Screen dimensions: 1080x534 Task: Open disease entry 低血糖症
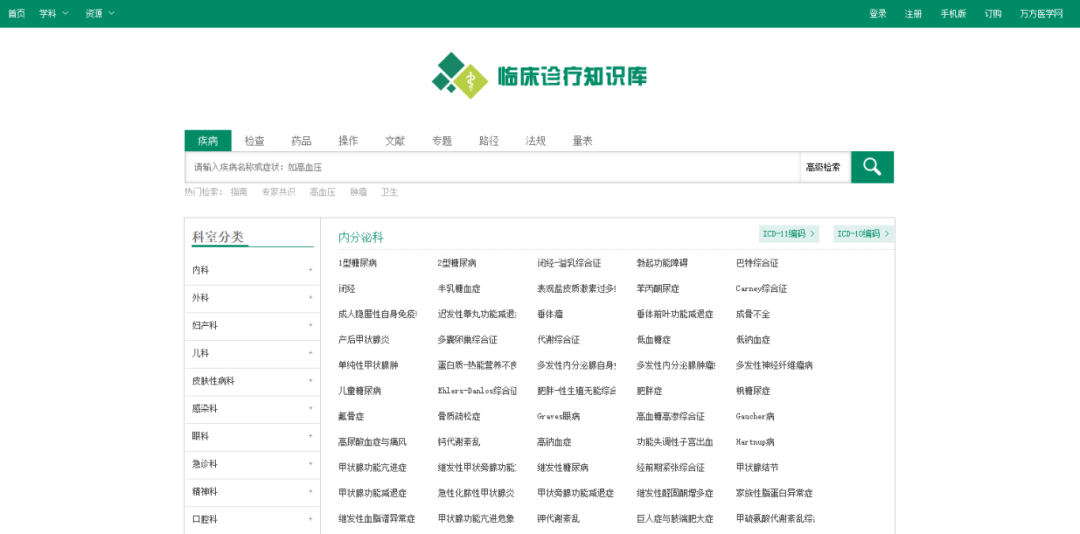654,340
